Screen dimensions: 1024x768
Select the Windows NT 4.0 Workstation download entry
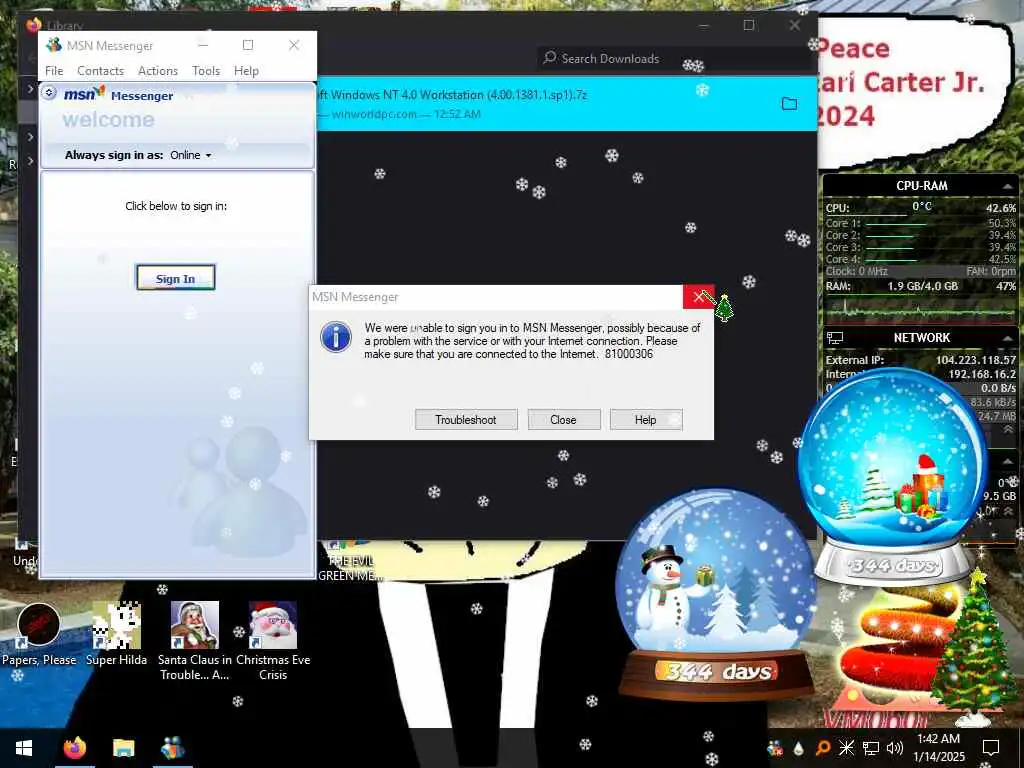tap(567, 103)
